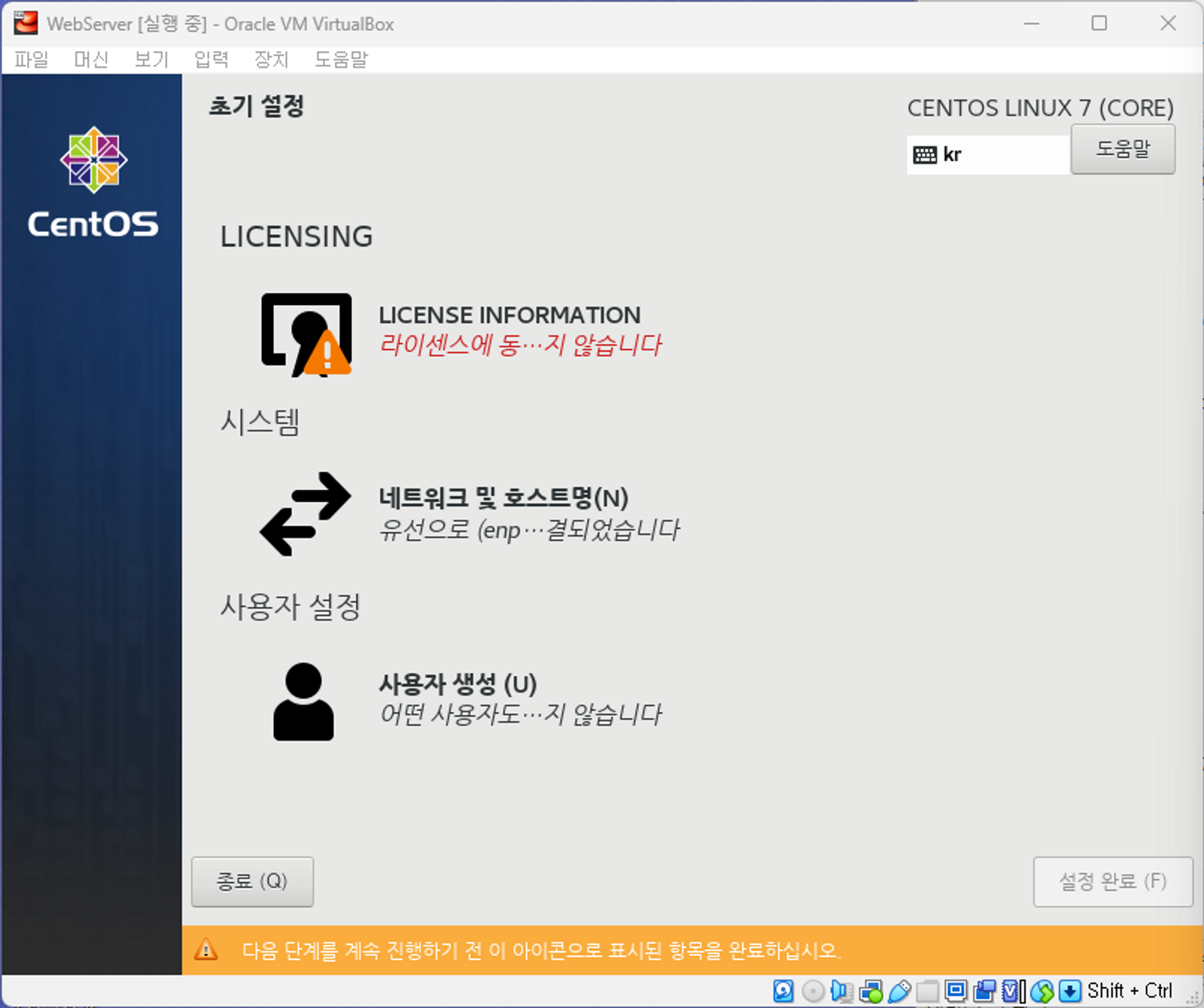Open LICENSE INFORMATION label
Screen dimensions: 1204x1008
[x=509, y=315]
